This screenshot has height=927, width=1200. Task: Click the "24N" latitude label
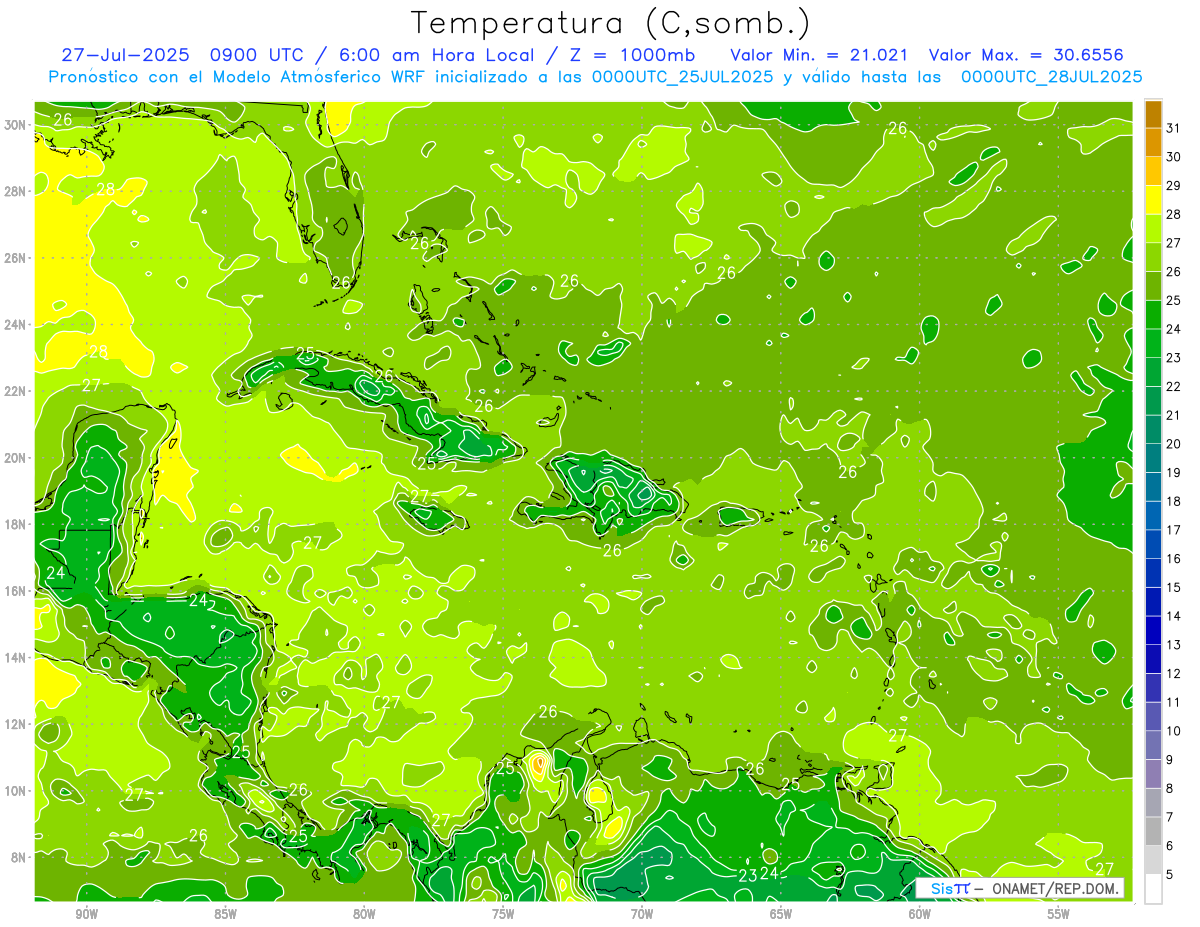point(16,325)
